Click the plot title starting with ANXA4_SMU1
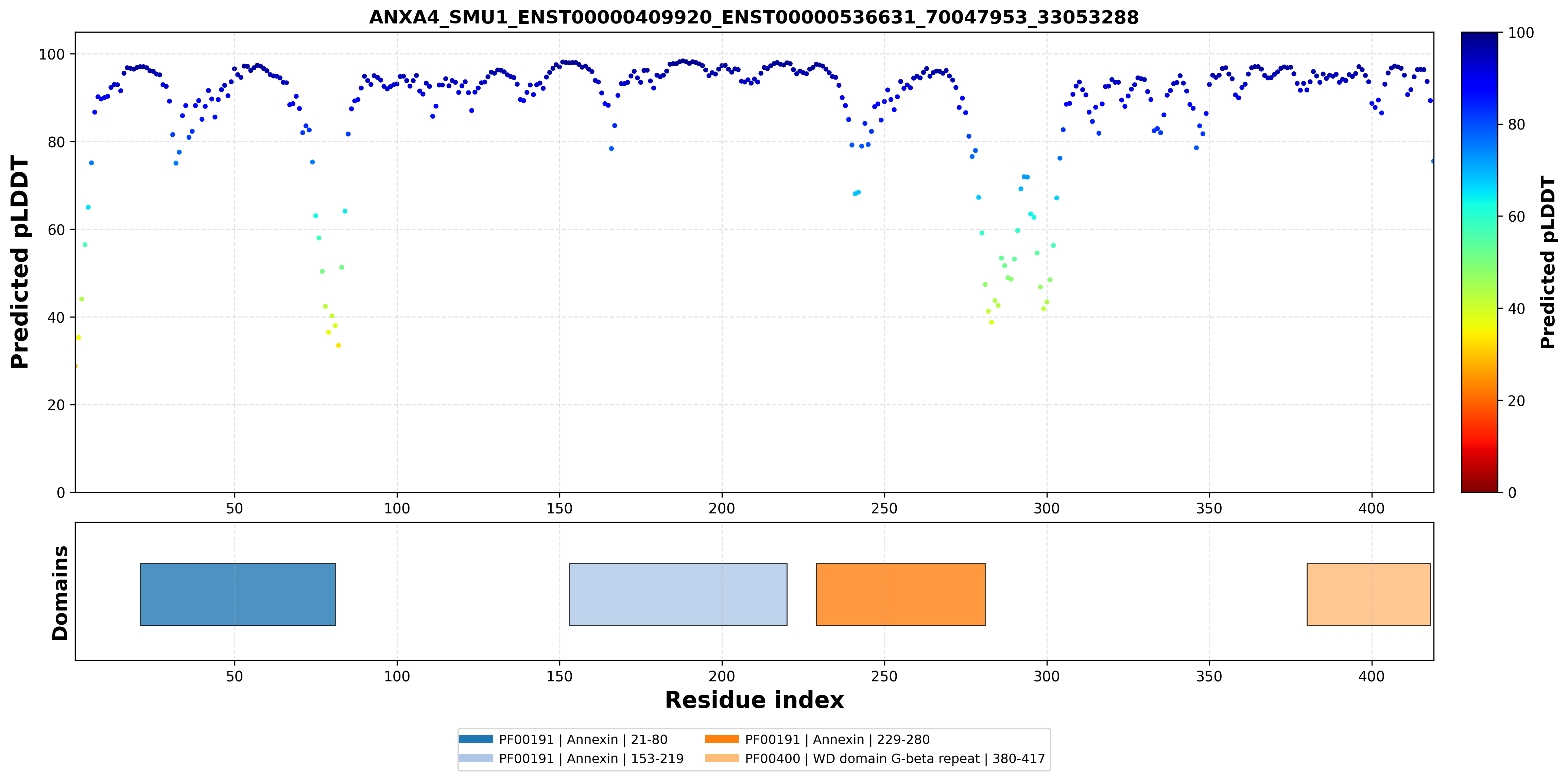This screenshot has height=781, width=1568. (x=754, y=17)
